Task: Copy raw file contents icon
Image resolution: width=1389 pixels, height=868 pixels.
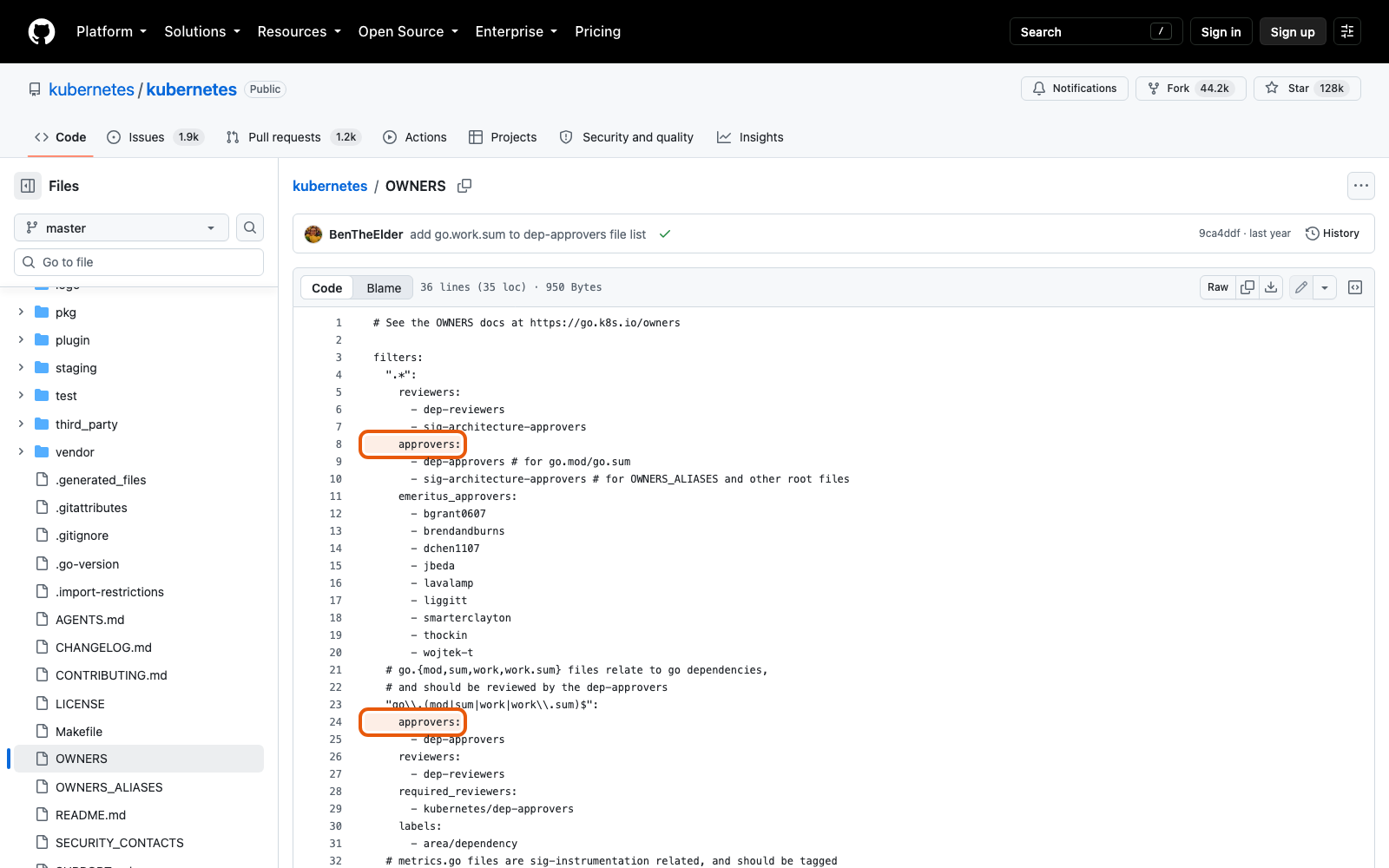Action: 1247,287
